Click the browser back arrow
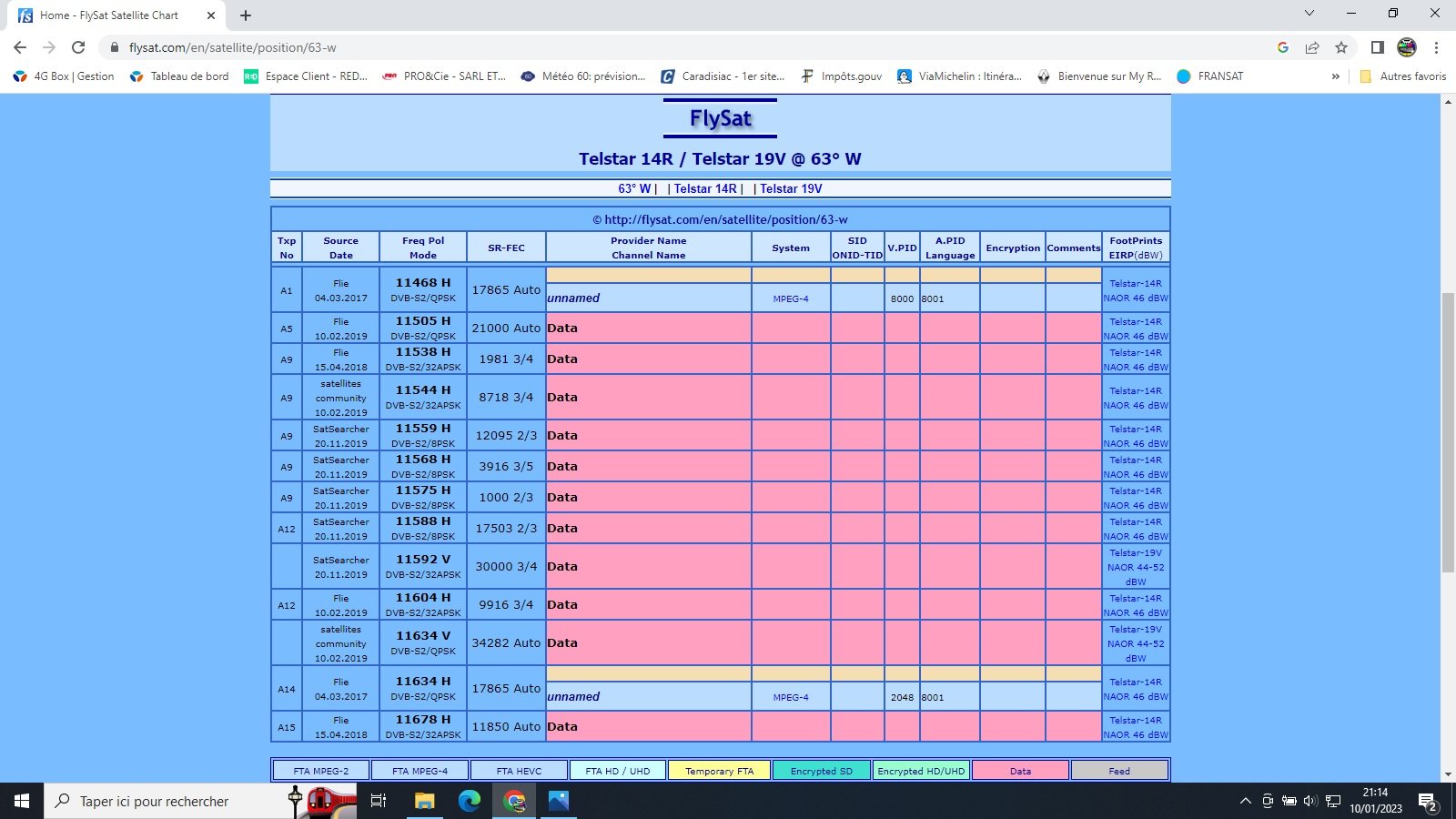The width and height of the screenshot is (1456, 819). tap(20, 47)
